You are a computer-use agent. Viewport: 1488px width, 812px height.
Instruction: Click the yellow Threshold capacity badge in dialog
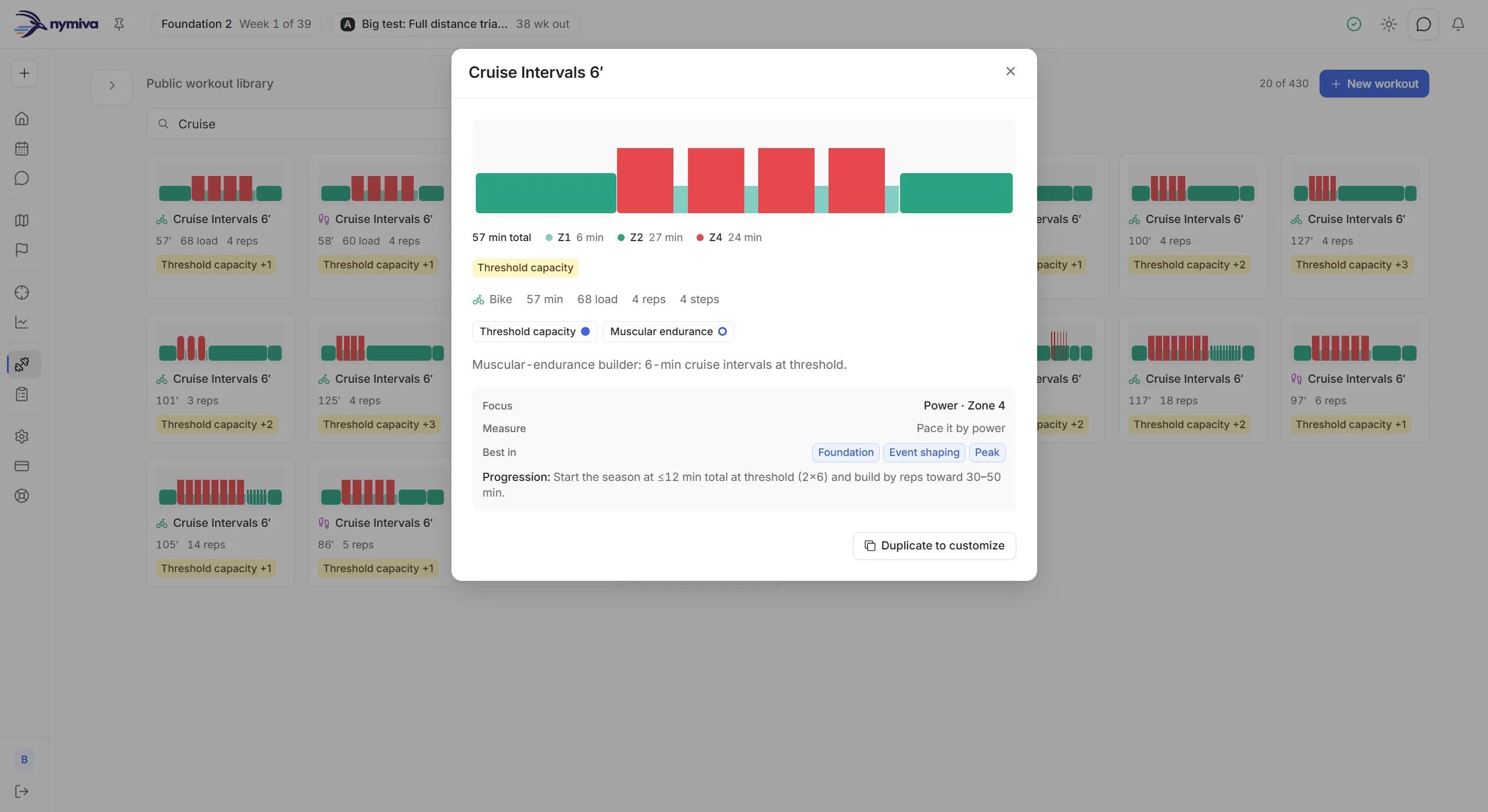[525, 268]
